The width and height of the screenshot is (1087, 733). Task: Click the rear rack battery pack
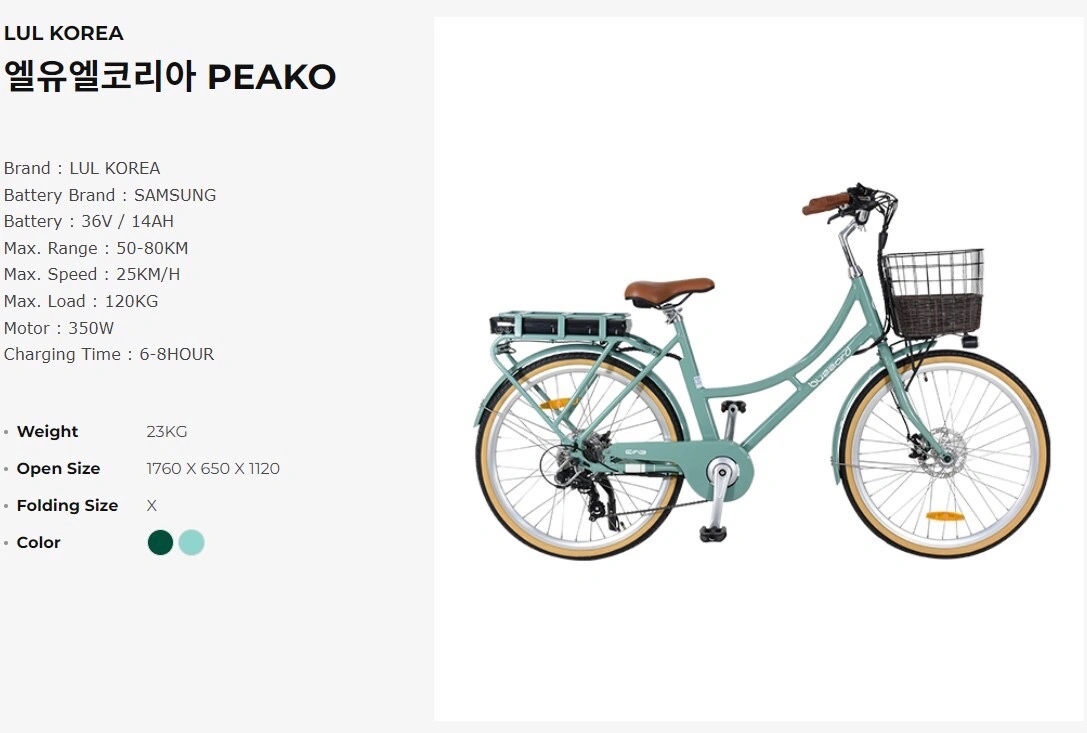pyautogui.click(x=559, y=325)
